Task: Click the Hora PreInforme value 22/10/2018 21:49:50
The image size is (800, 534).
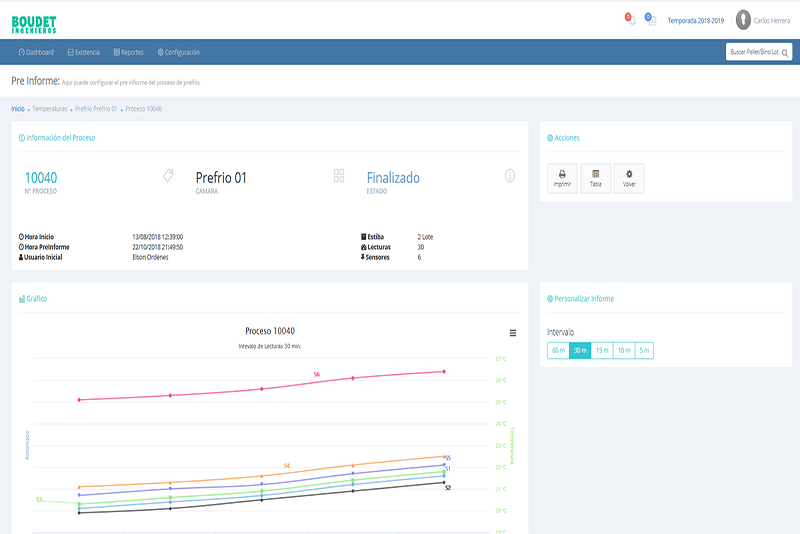Action: click(x=158, y=247)
